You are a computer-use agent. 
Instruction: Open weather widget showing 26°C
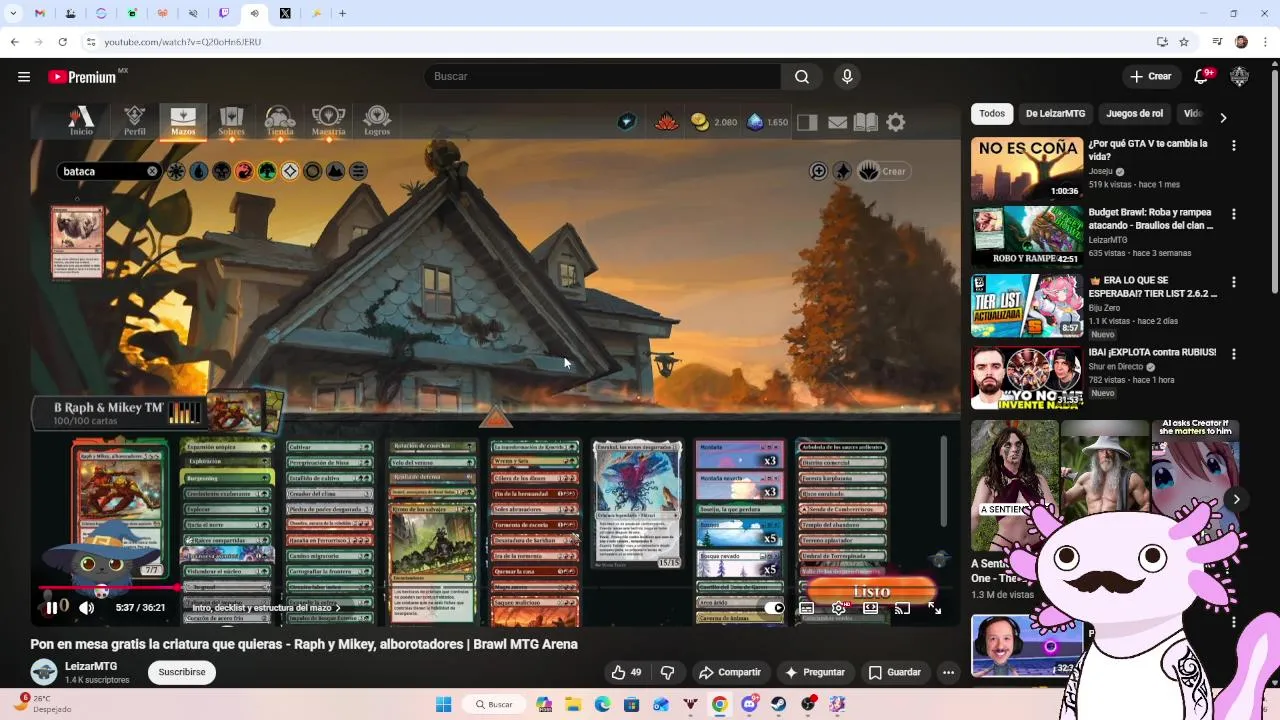pos(42,704)
